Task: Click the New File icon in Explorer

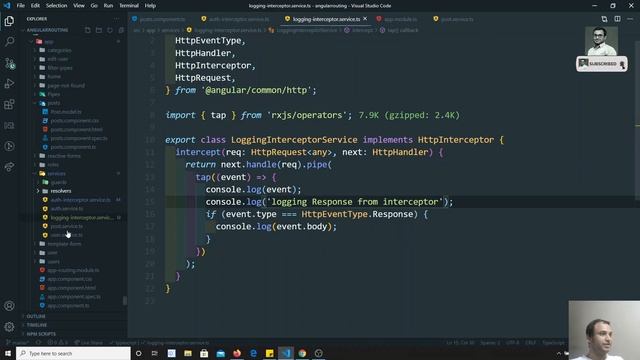Action: coord(88,30)
